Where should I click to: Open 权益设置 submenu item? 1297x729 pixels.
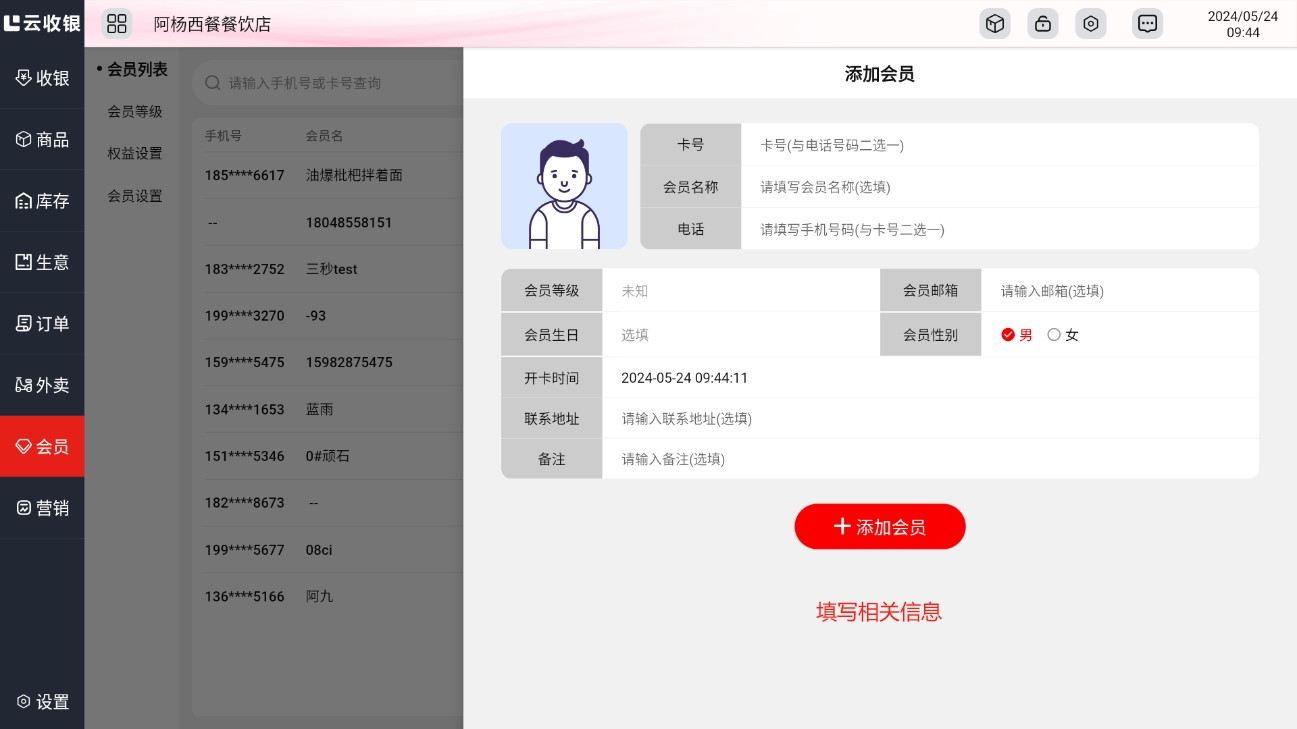click(135, 154)
